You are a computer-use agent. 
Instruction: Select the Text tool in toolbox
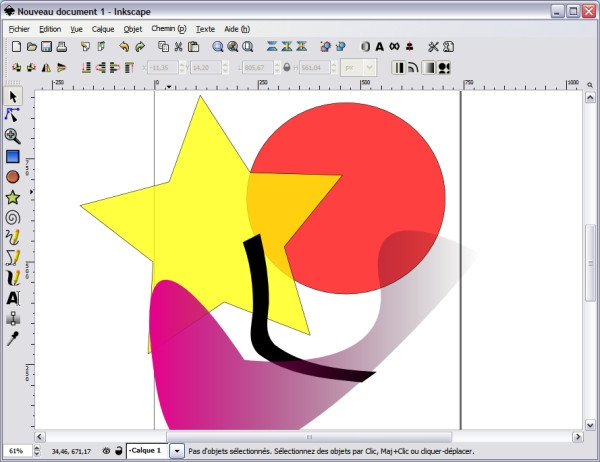(13, 298)
